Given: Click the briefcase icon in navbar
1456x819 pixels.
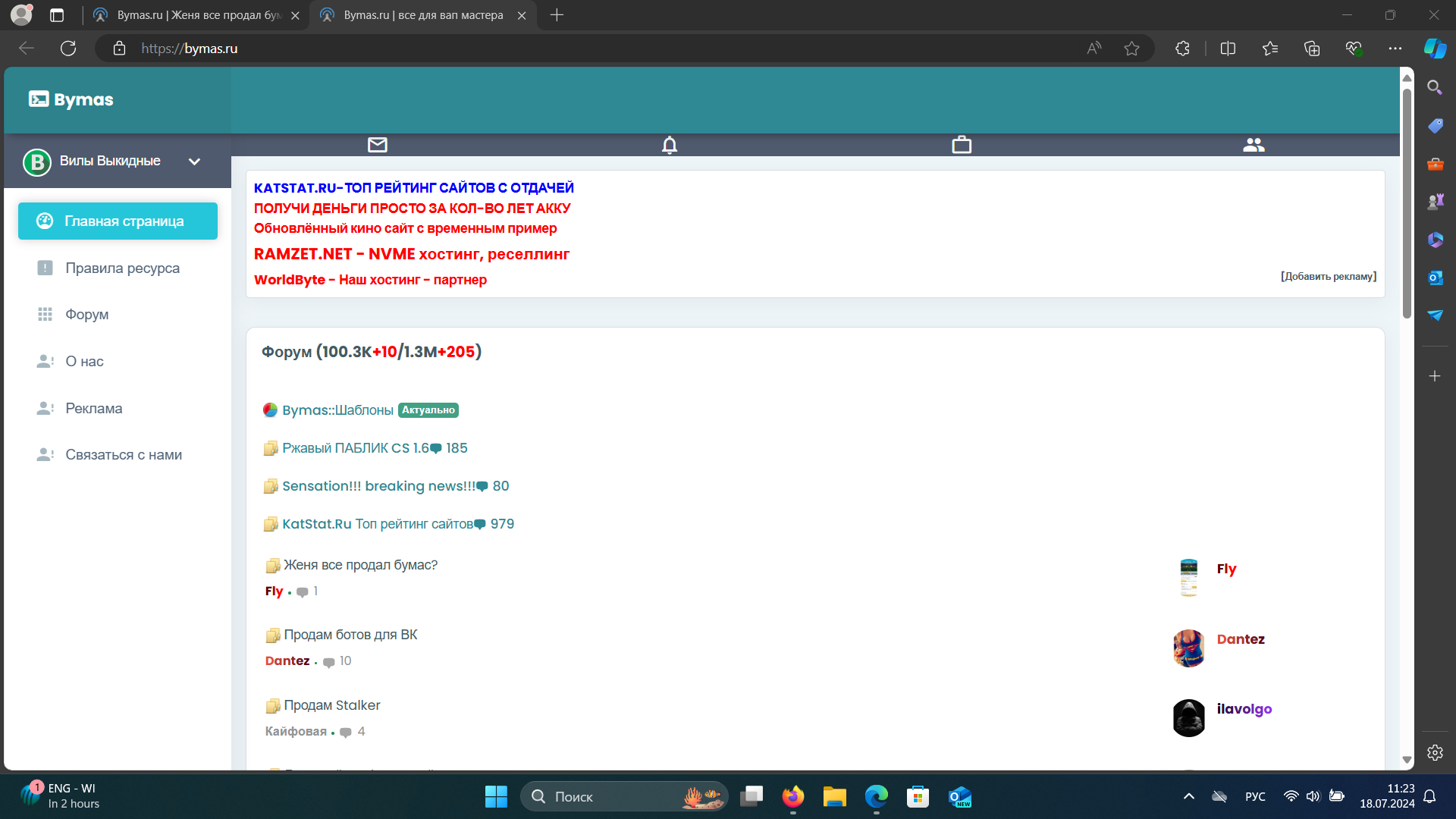Looking at the screenshot, I should (962, 145).
